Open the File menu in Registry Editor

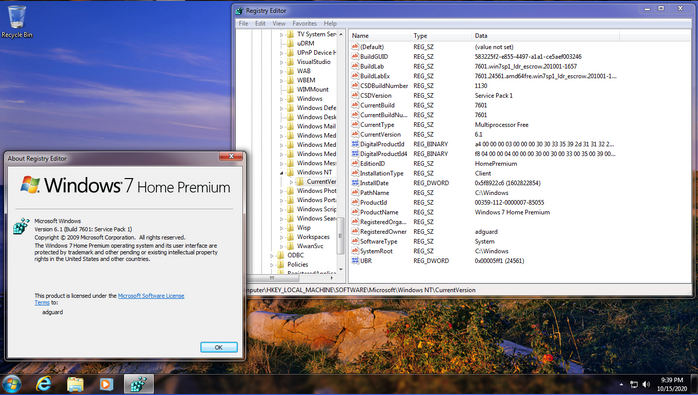pos(243,24)
